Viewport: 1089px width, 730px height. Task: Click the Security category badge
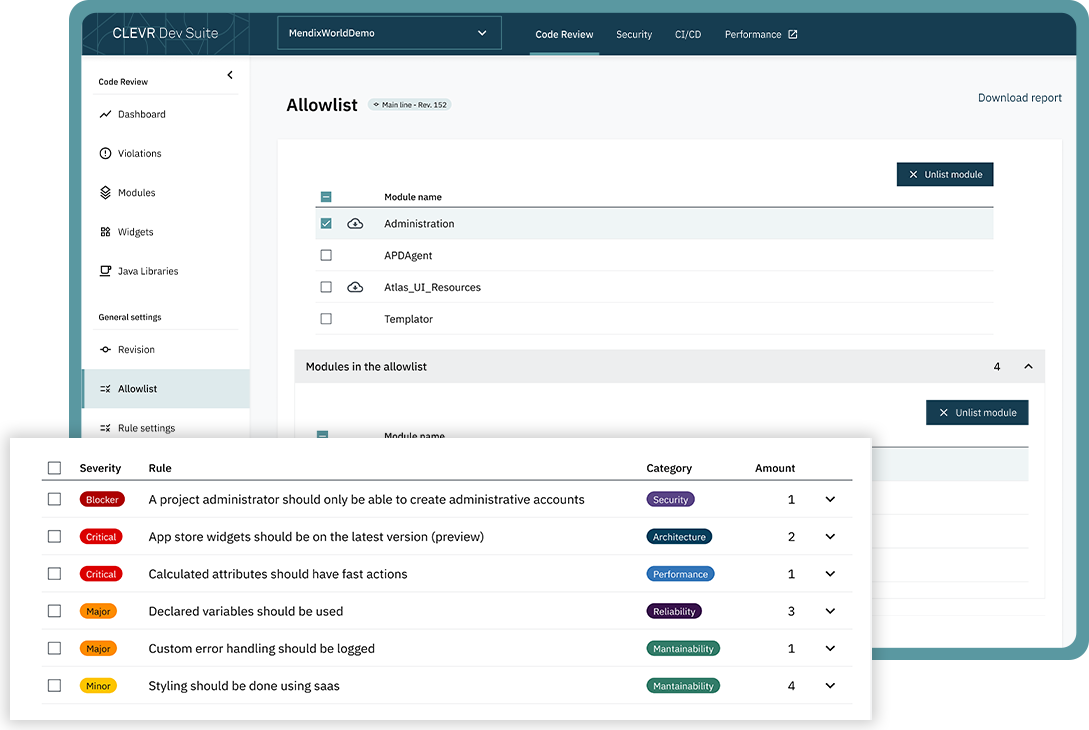click(x=670, y=499)
